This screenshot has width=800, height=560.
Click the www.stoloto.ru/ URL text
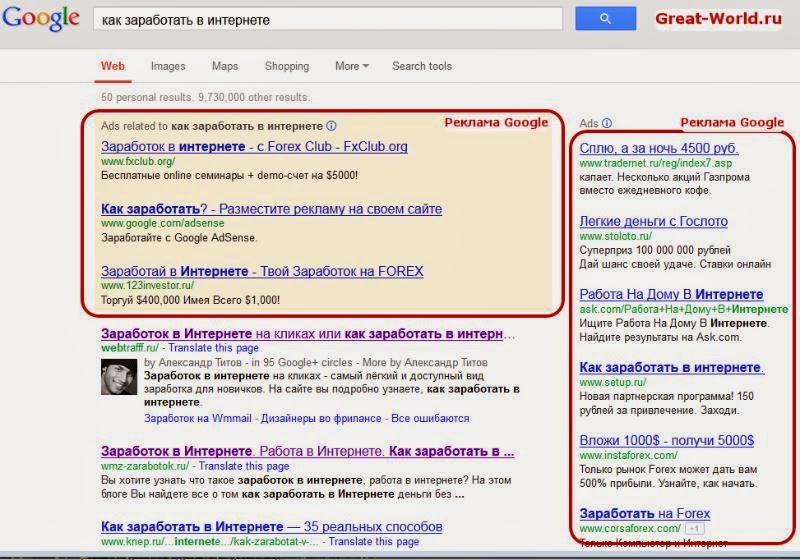coord(616,236)
